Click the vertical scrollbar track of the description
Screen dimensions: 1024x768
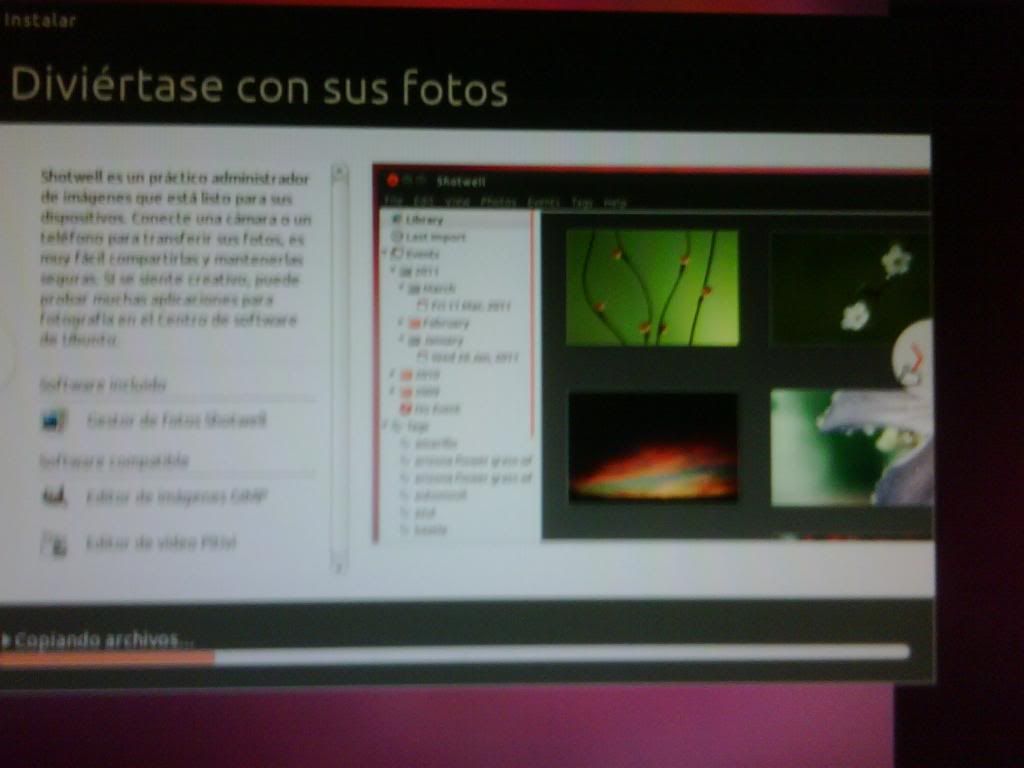click(x=339, y=370)
